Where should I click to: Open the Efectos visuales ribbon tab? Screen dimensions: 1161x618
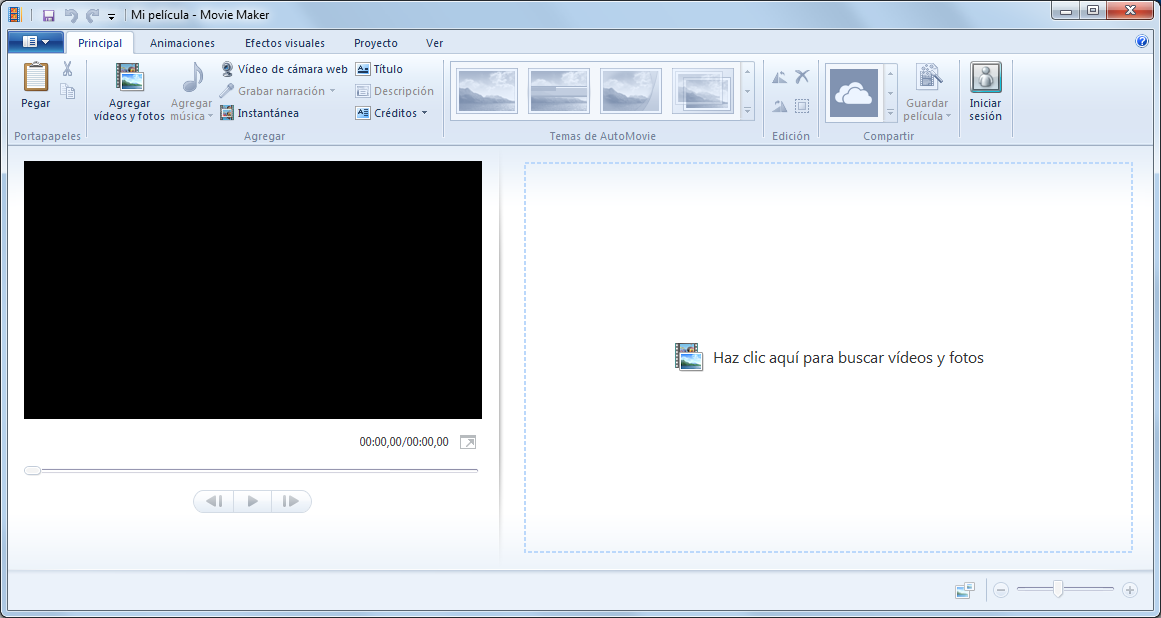coord(286,43)
